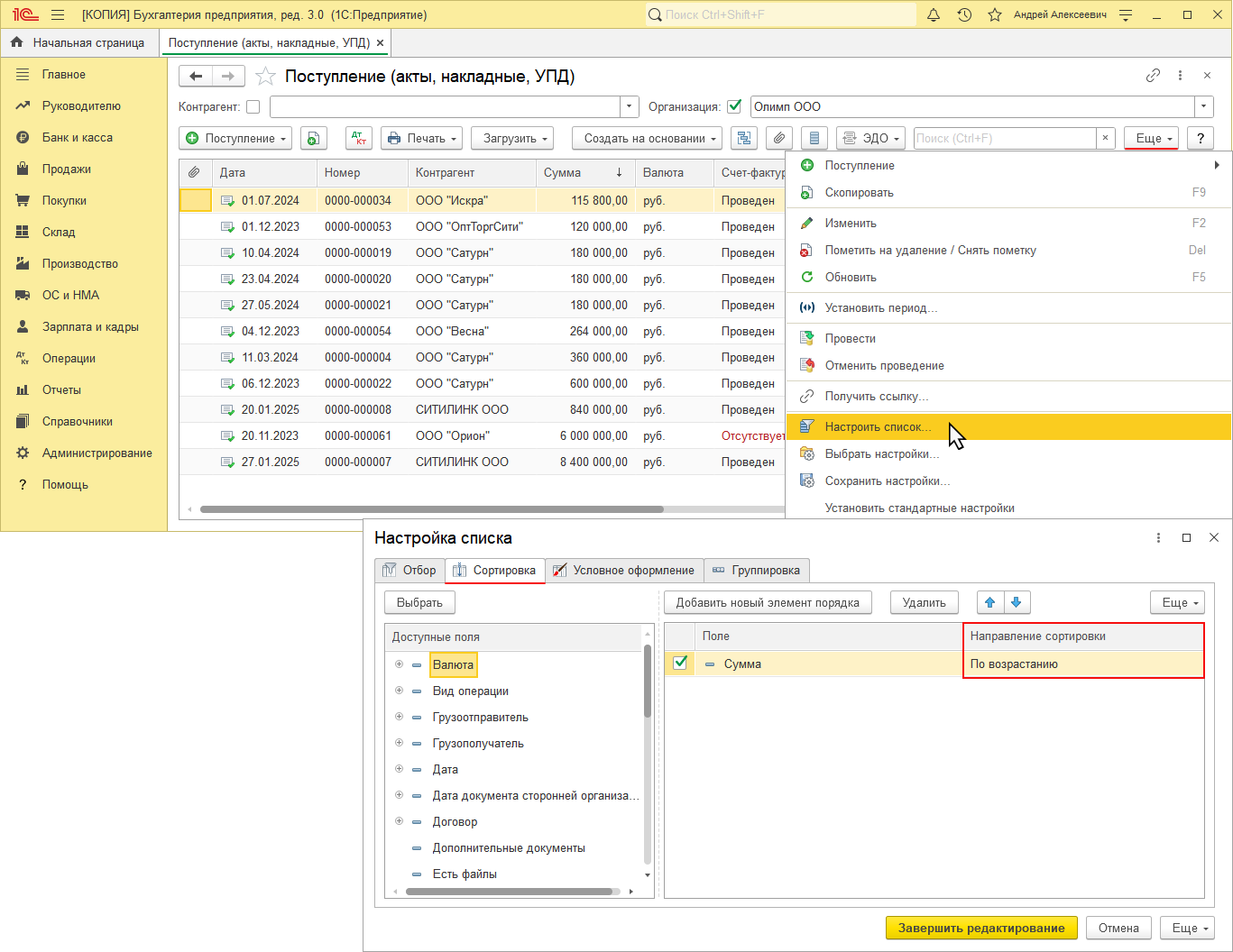
Task: Clear the list search with the x icon
Action: coord(1106,138)
